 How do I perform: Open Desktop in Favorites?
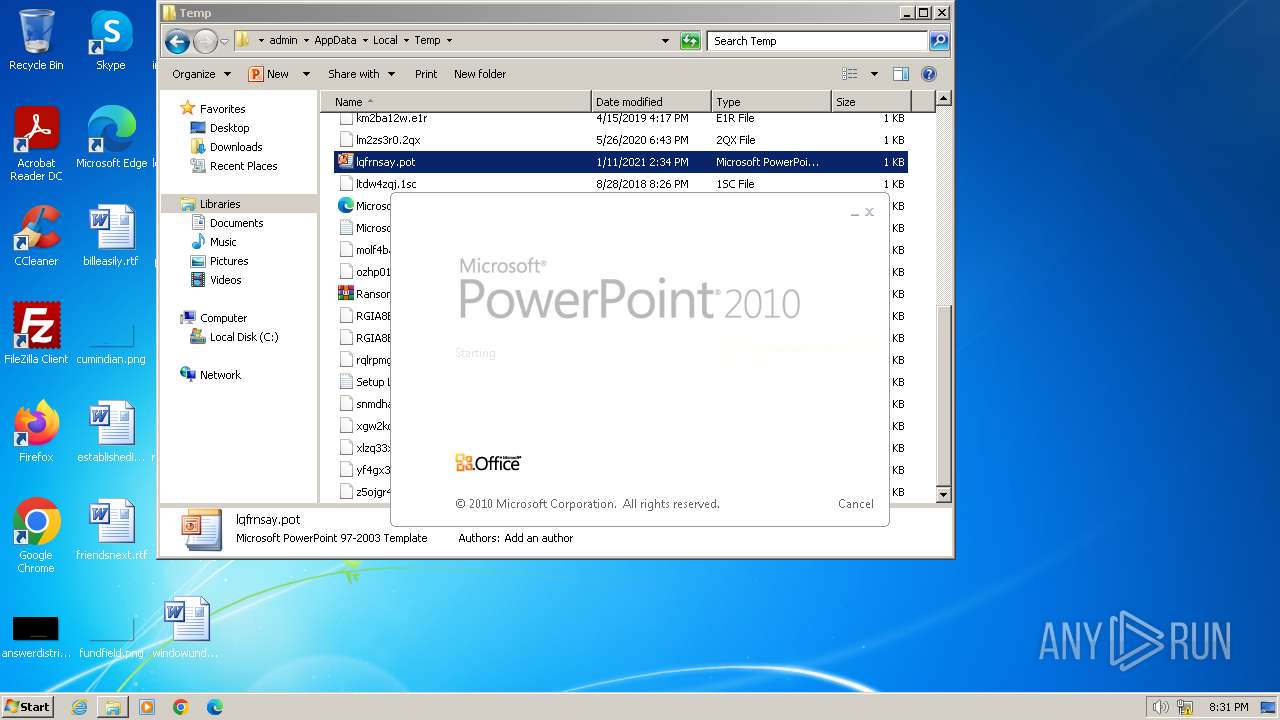pyautogui.click(x=229, y=128)
